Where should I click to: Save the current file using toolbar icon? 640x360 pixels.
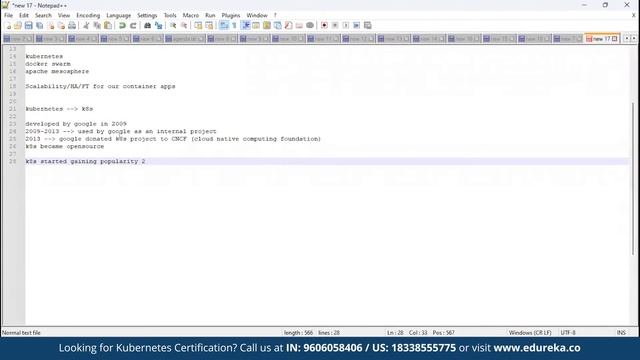pyautogui.click(x=29, y=25)
